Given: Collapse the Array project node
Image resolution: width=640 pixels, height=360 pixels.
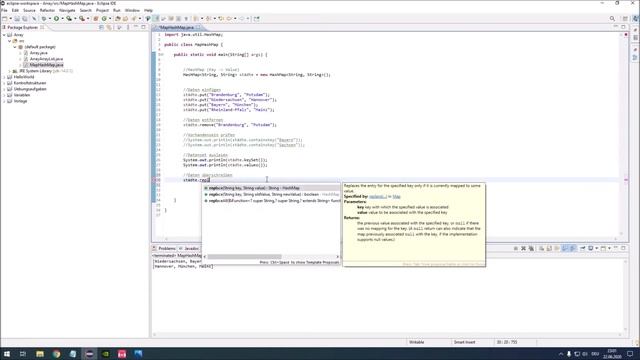Looking at the screenshot, I should point(4,35).
